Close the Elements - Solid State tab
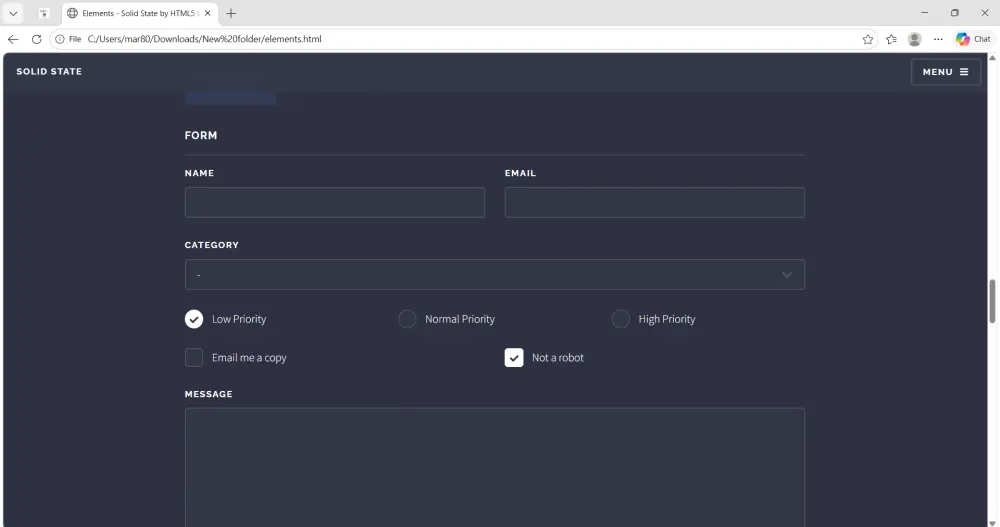Image resolution: width=1000 pixels, height=527 pixels. [207, 13]
